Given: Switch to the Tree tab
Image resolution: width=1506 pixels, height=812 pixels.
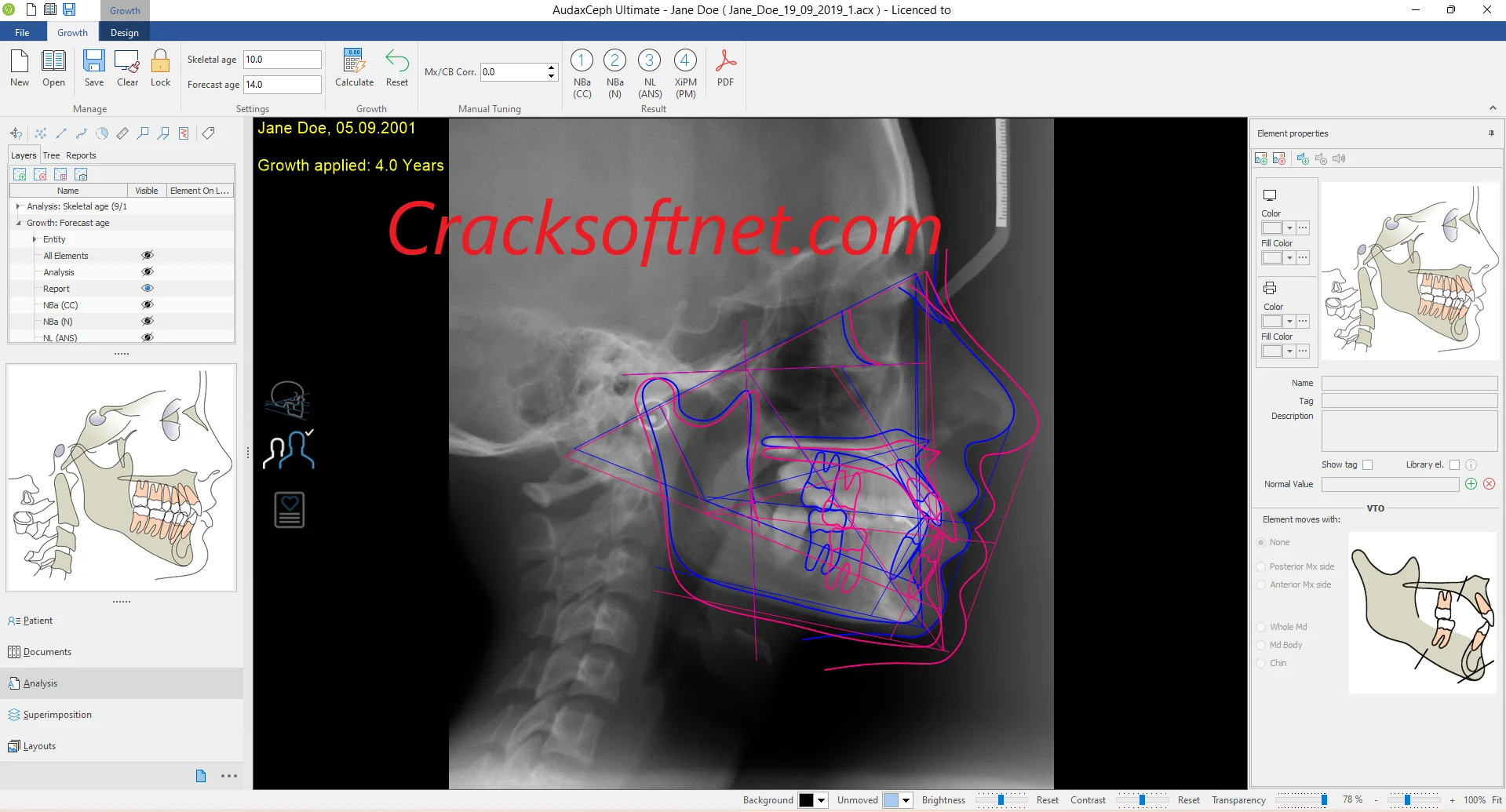Looking at the screenshot, I should (51, 155).
